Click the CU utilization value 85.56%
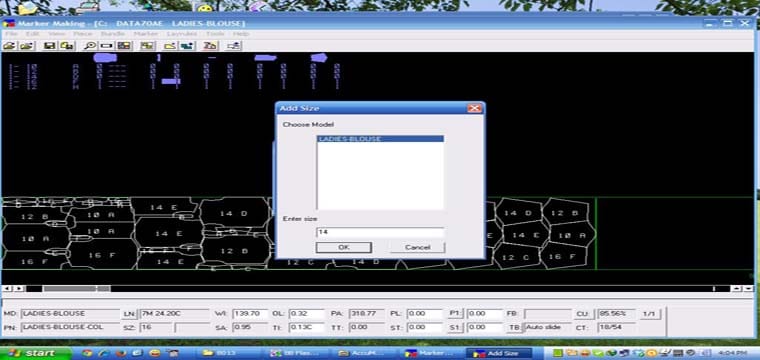Viewport: 760px width, 360px height. coord(616,313)
